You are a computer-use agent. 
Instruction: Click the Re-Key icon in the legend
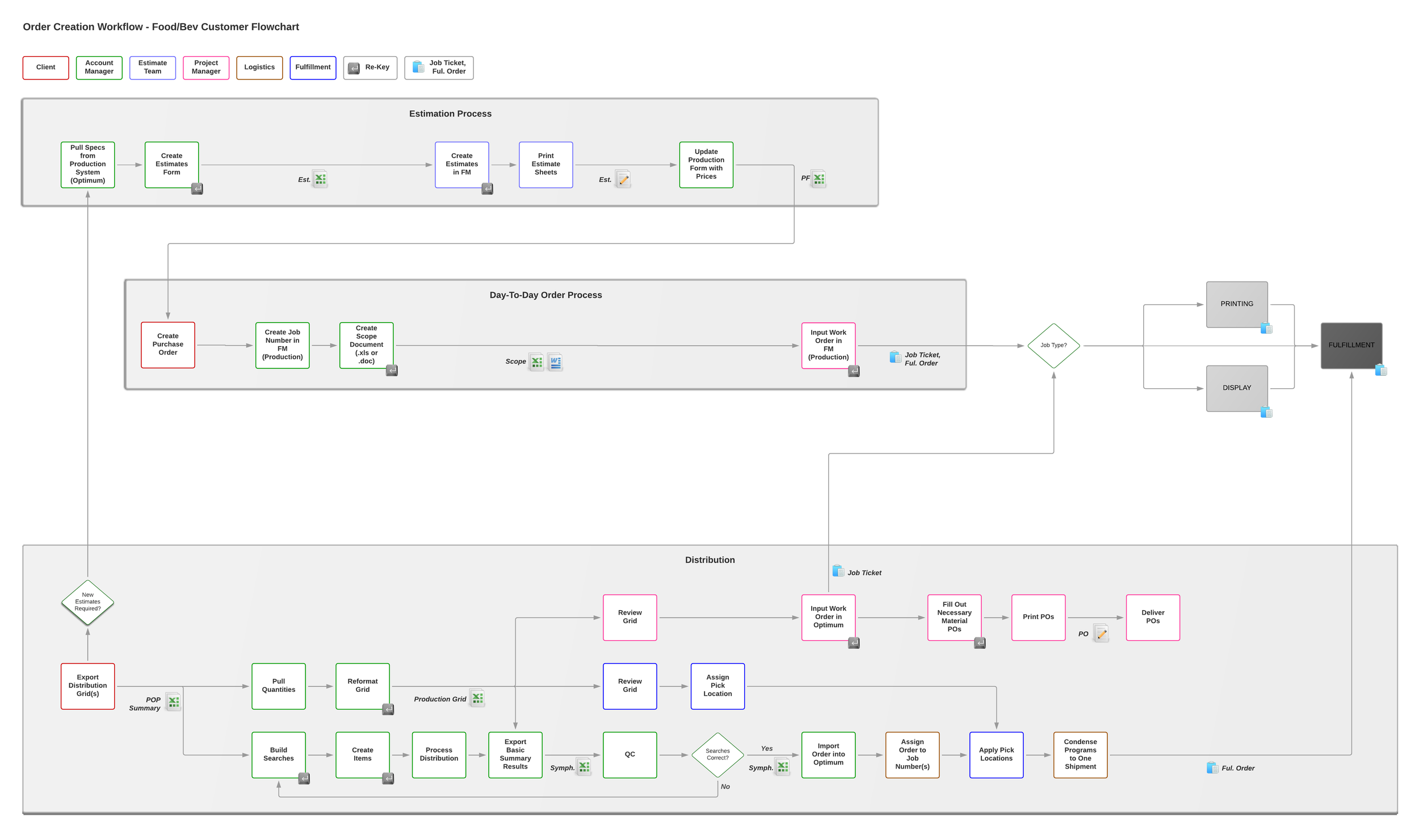(354, 68)
